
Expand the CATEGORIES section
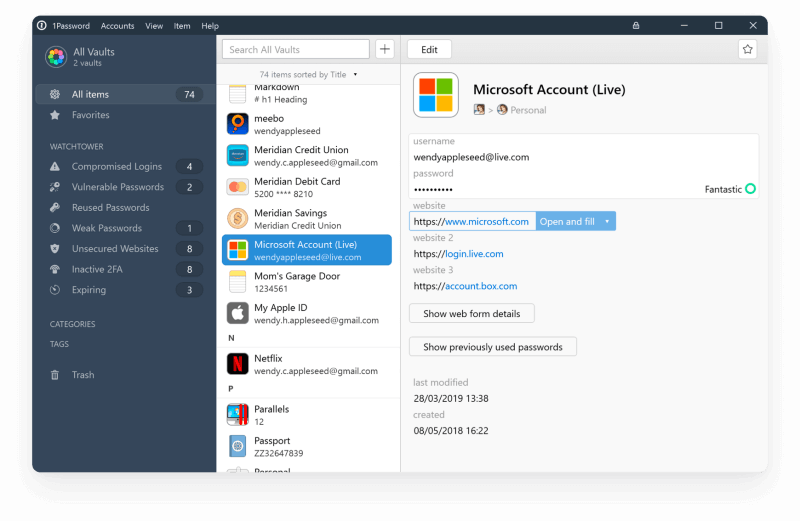click(72, 324)
